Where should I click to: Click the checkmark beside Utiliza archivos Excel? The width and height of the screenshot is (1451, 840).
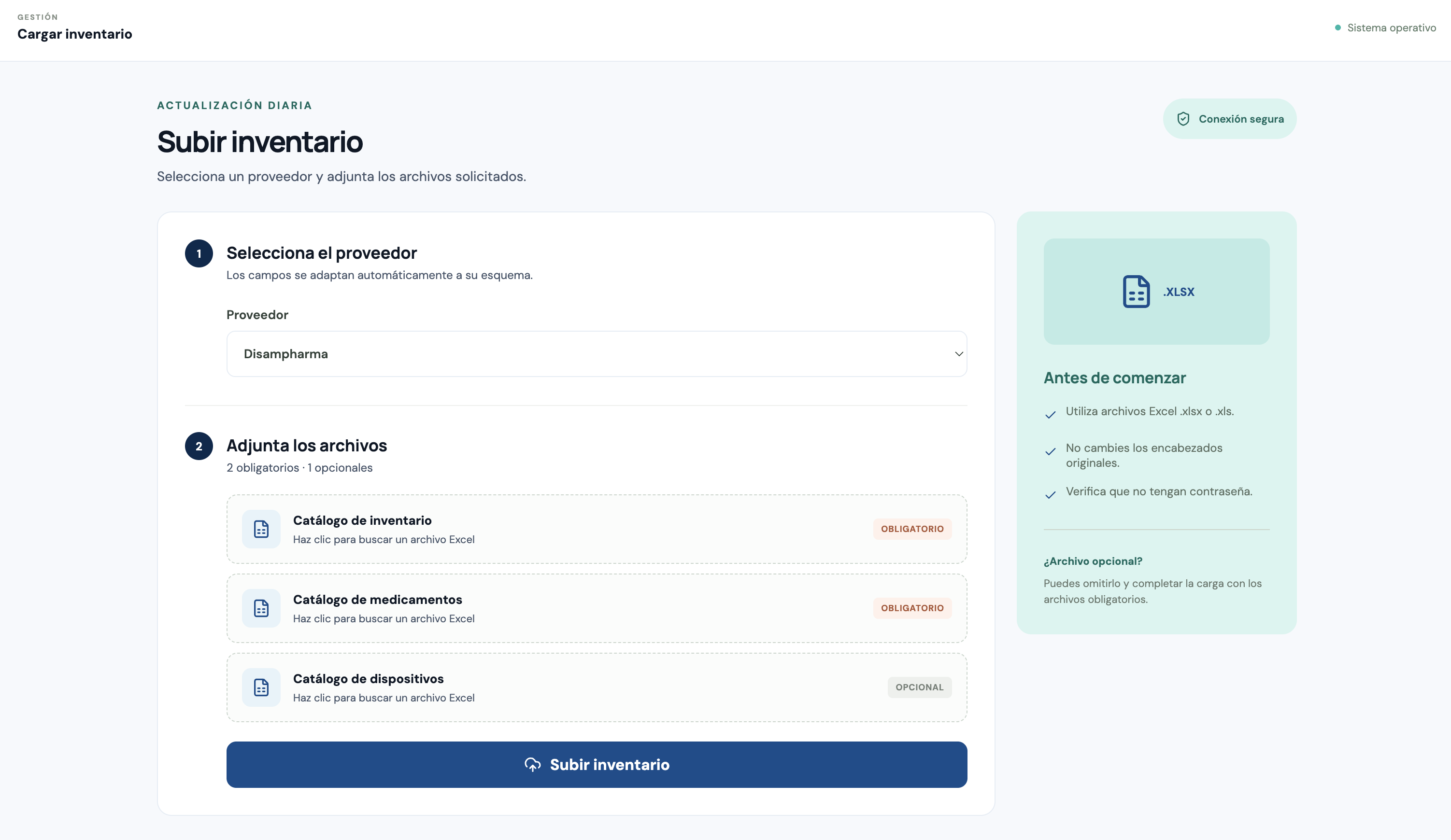[1050, 414]
